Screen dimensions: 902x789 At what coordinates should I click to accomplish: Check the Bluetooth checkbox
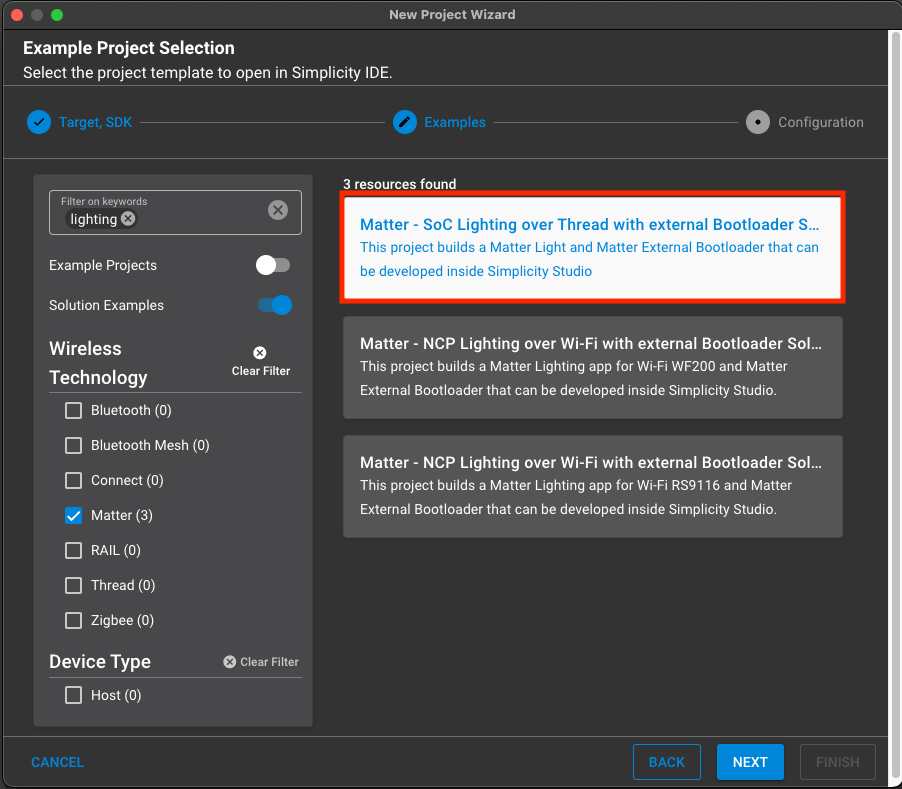(73, 411)
